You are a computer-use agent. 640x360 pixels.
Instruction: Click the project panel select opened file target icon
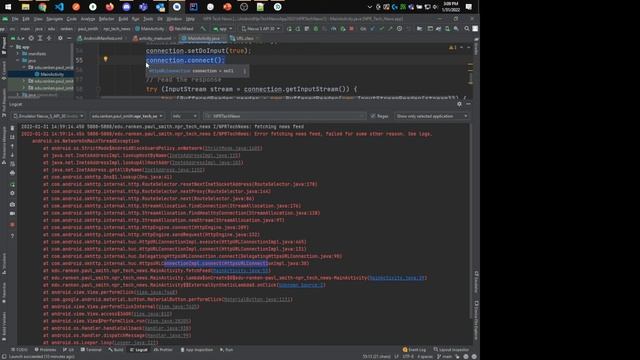(x=31, y=38)
